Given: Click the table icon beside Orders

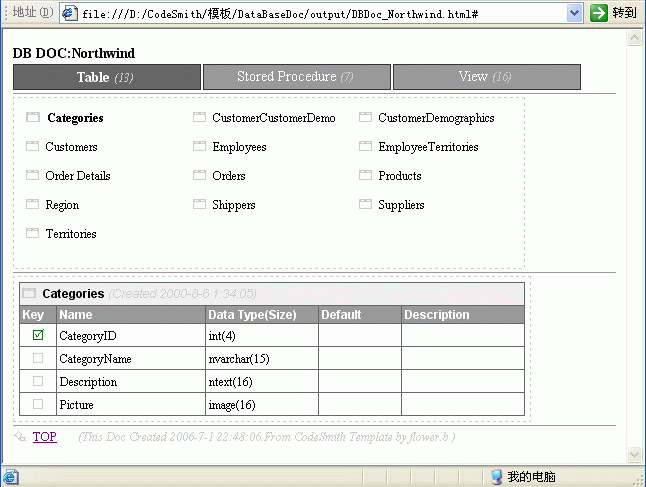Looking at the screenshot, I should 199,175.
